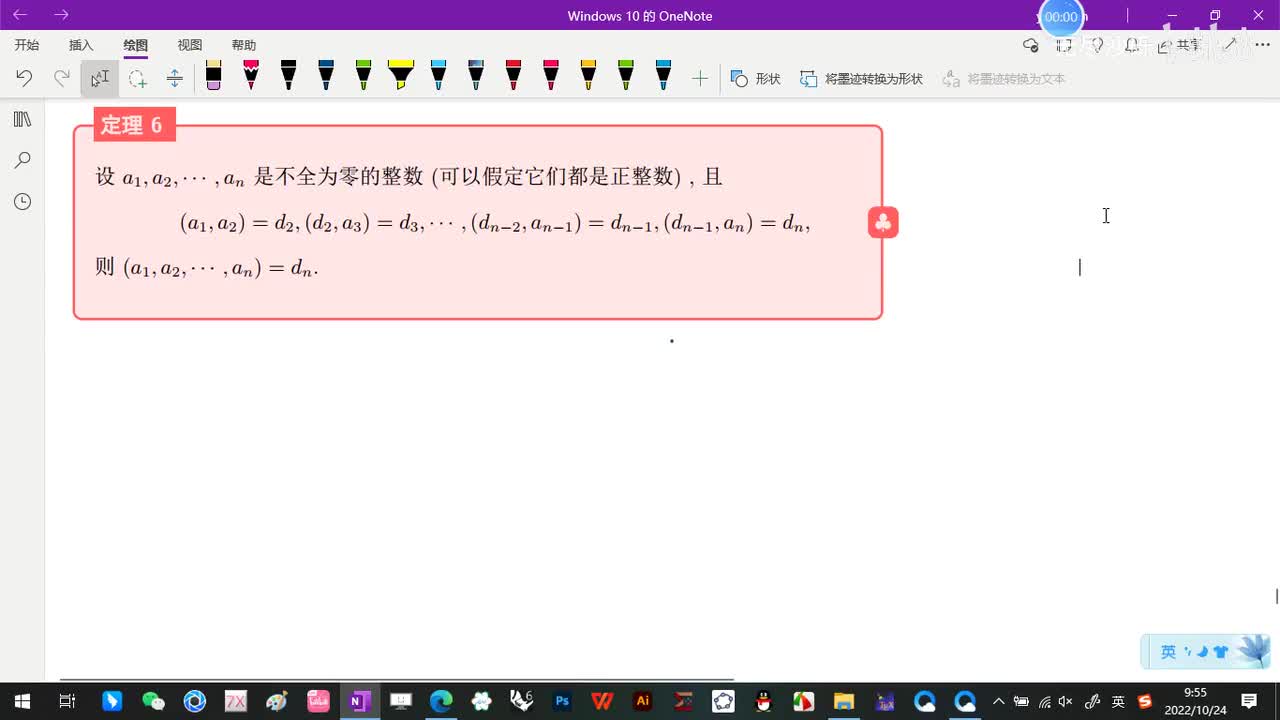
Task: Show hidden system tray icons
Action: coord(998,702)
